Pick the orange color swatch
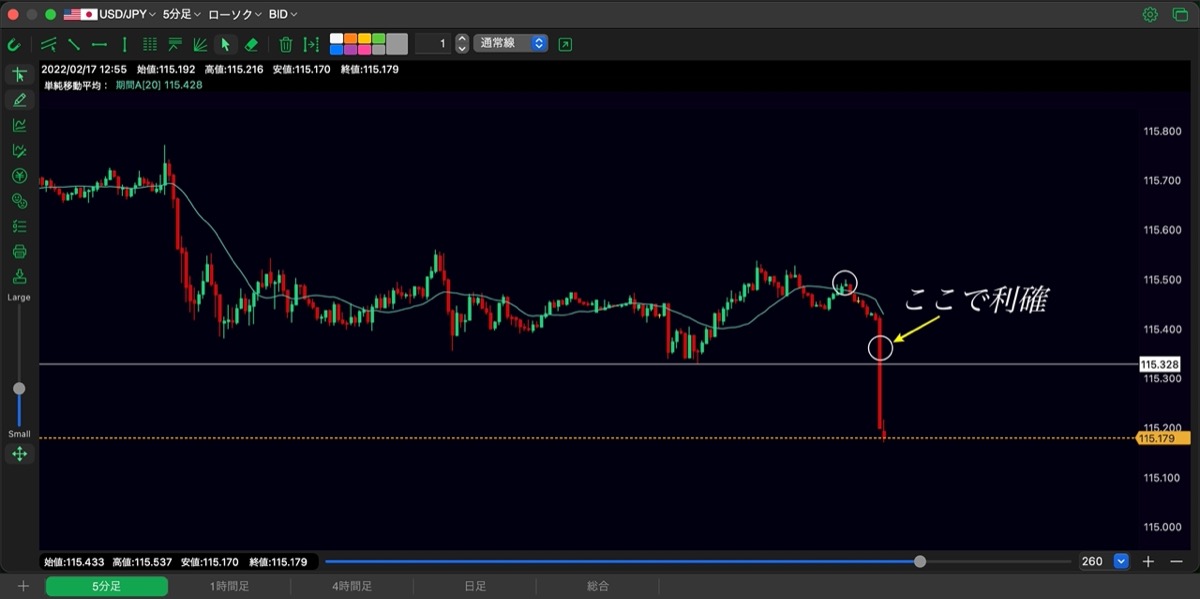The height and width of the screenshot is (599, 1200). click(350, 39)
